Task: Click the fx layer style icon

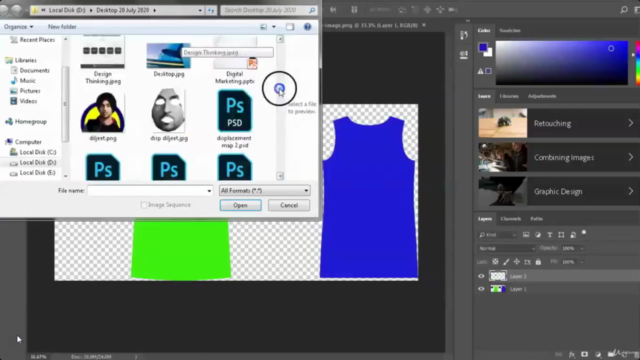Action: tap(571, 354)
